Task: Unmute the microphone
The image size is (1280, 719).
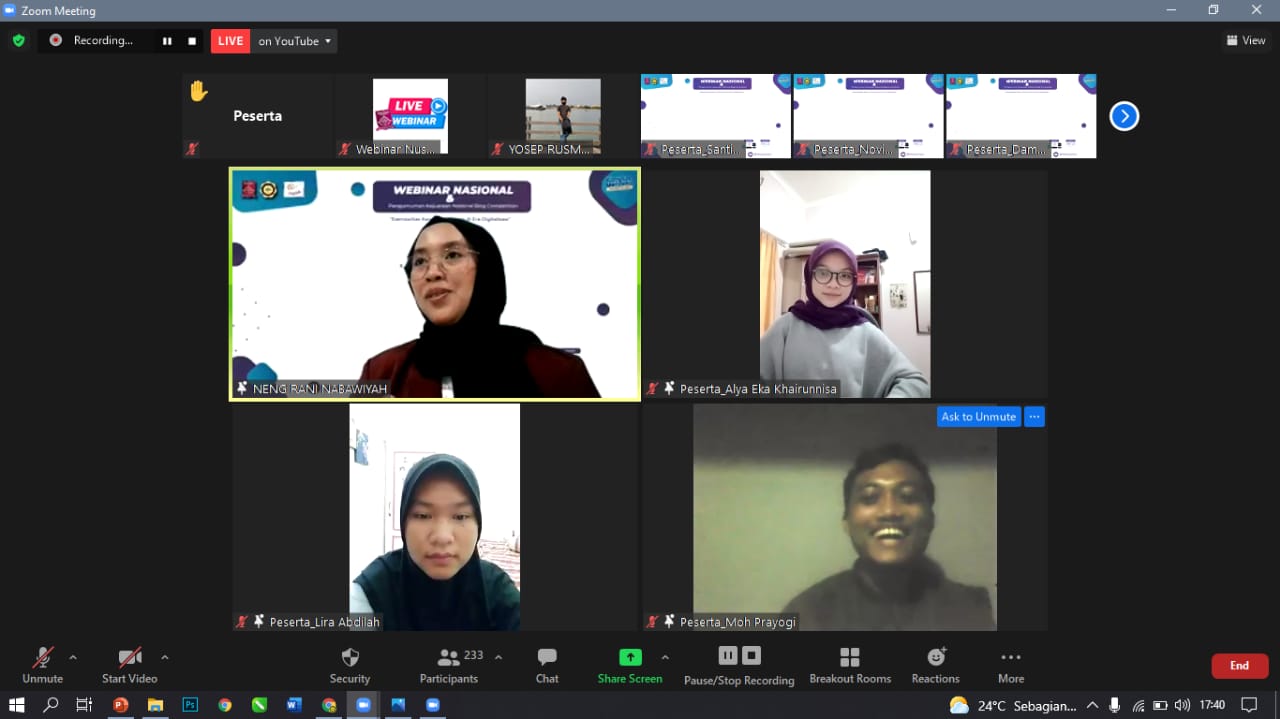Action: tap(43, 665)
